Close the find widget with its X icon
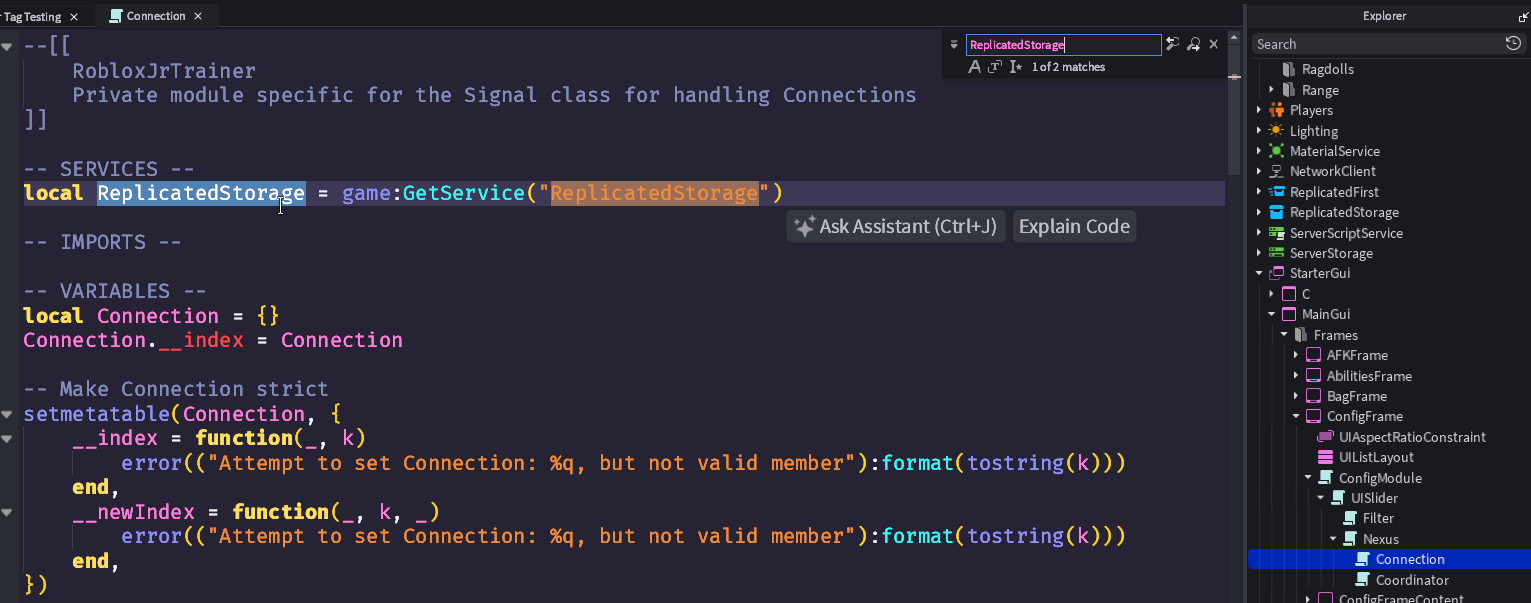This screenshot has width=1531, height=603. click(1213, 44)
